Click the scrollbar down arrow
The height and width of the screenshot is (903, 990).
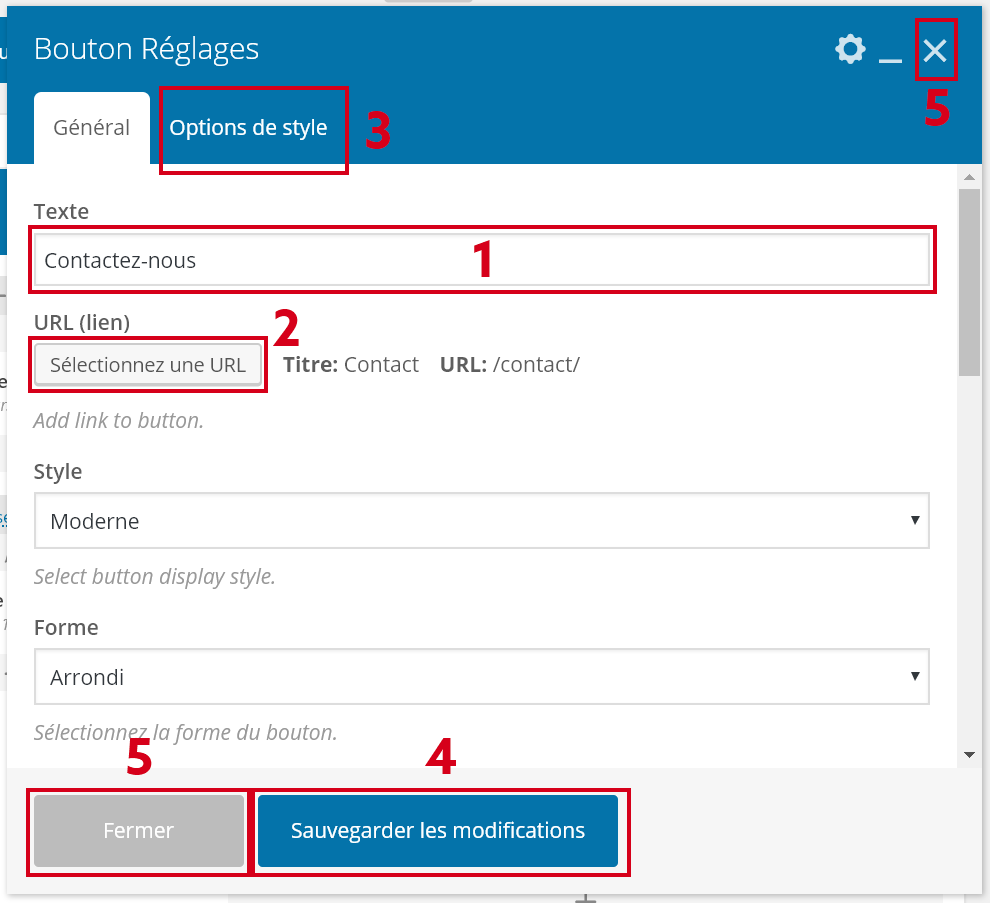point(969,755)
